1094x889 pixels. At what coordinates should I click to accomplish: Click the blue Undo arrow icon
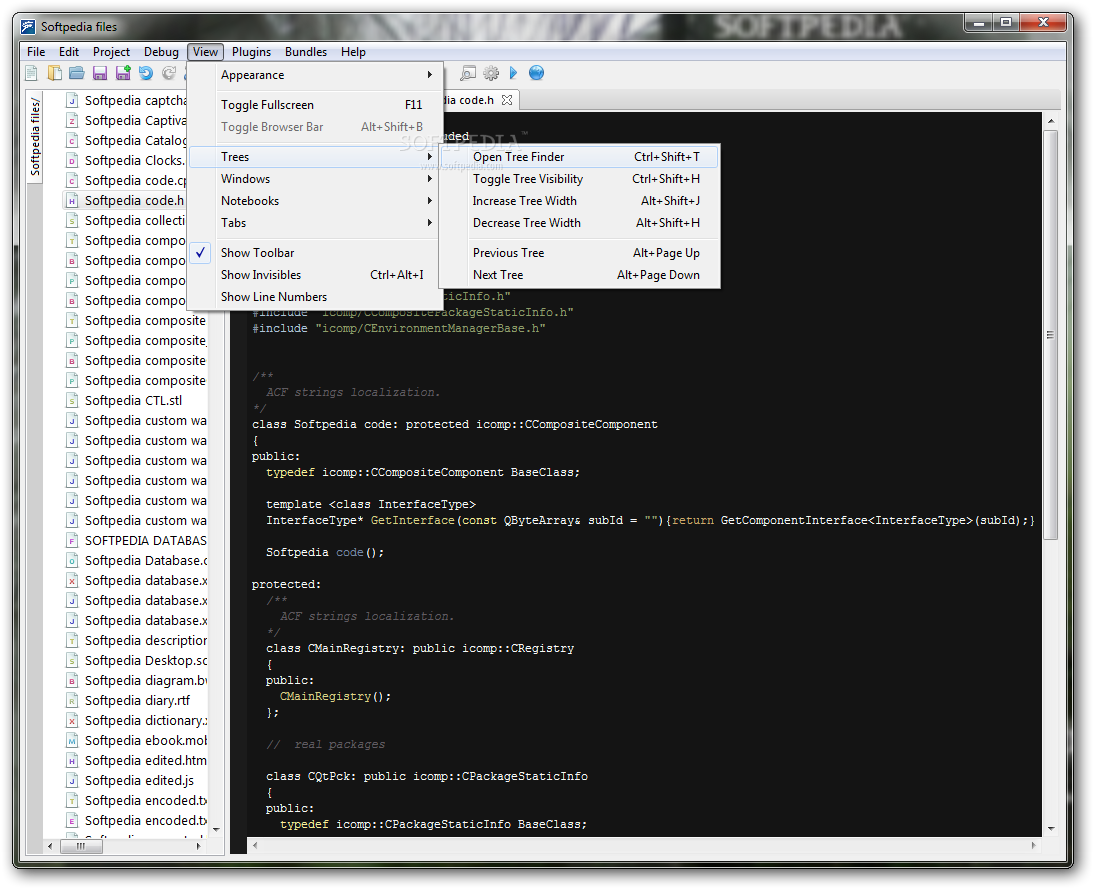tap(146, 73)
